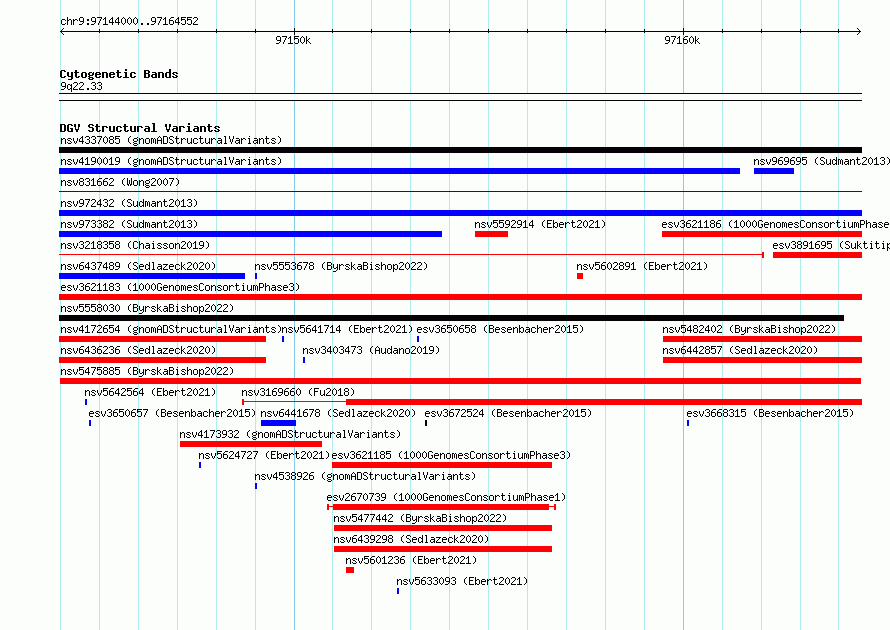Viewport: 890px width, 630px height.
Task: Click the nsv6442857 Sedlazeck2020 red bar
Action: point(762,360)
